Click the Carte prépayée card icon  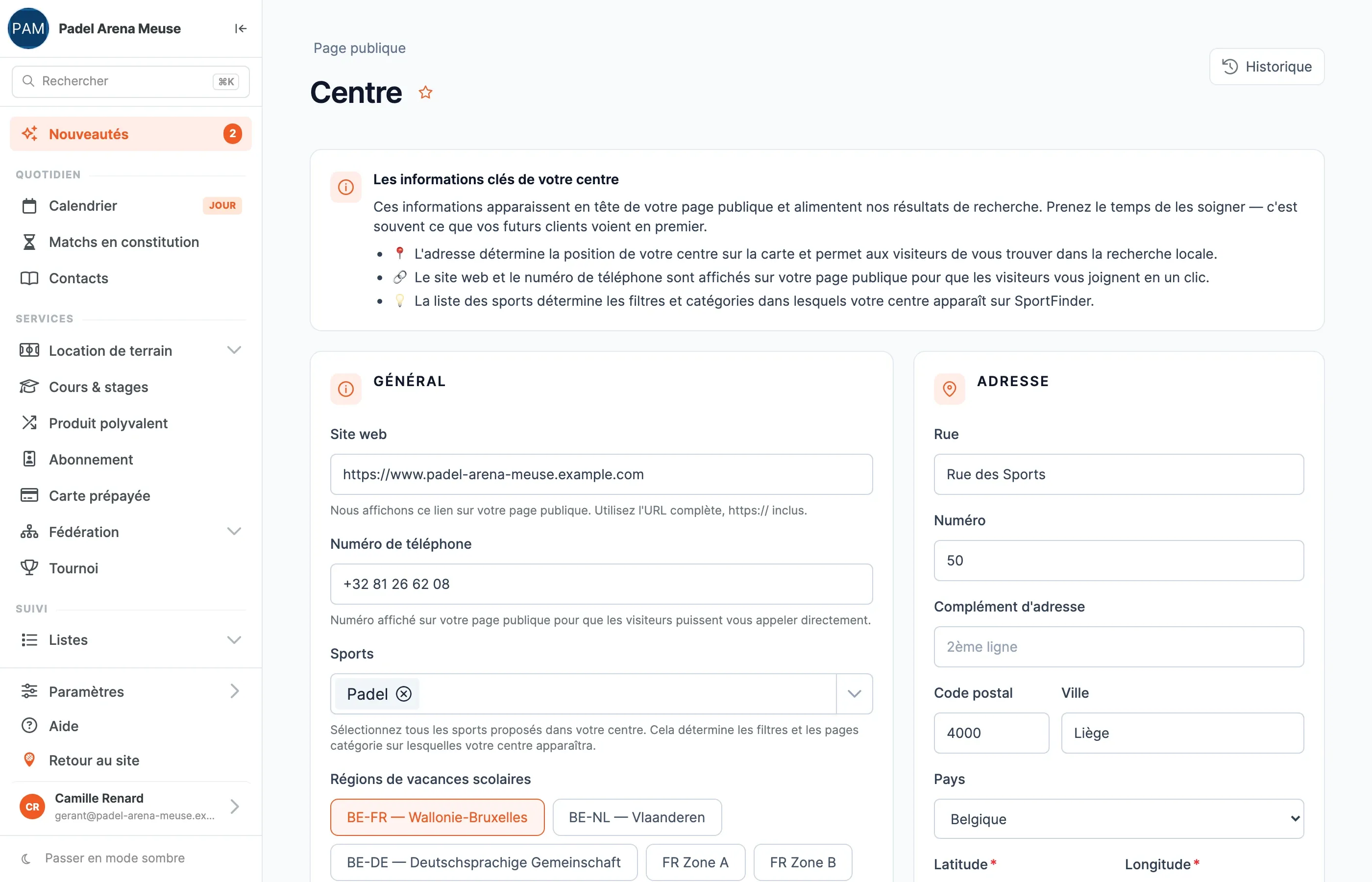point(29,495)
